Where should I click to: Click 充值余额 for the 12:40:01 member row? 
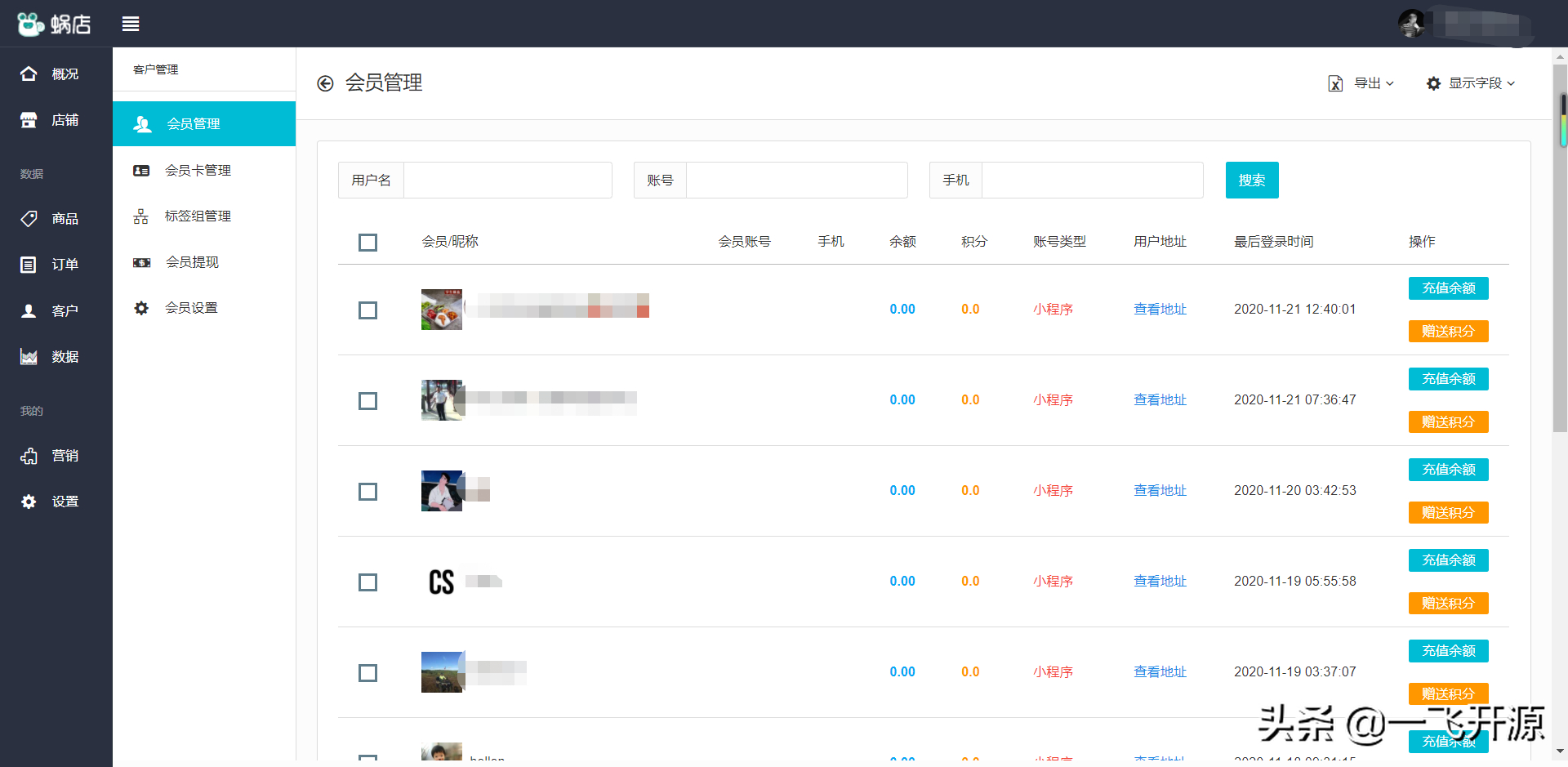click(x=1448, y=288)
